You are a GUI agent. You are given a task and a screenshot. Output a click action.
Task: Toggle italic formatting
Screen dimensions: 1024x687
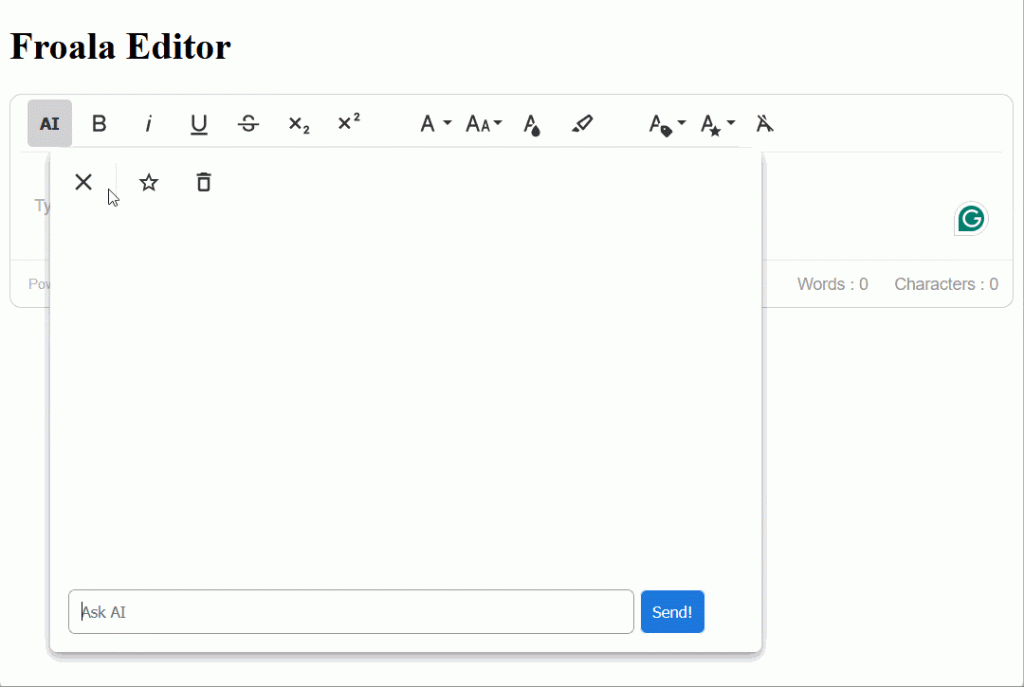(149, 123)
